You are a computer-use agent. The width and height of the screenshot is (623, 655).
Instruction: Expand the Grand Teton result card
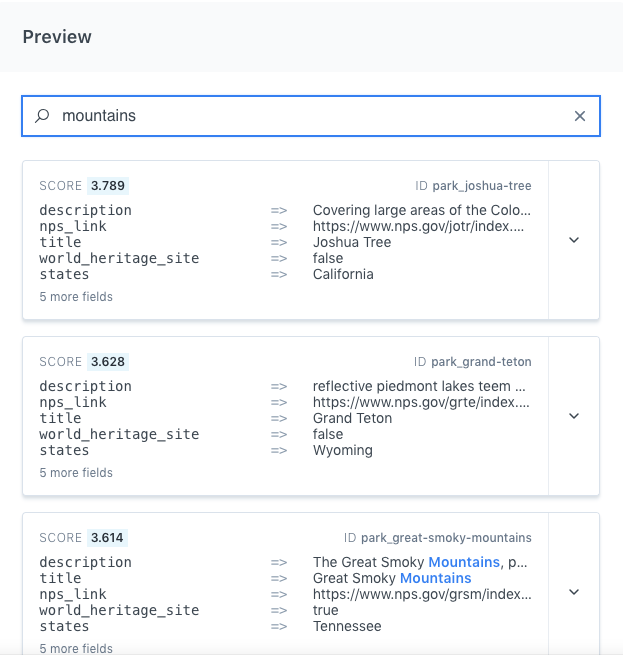(x=574, y=416)
